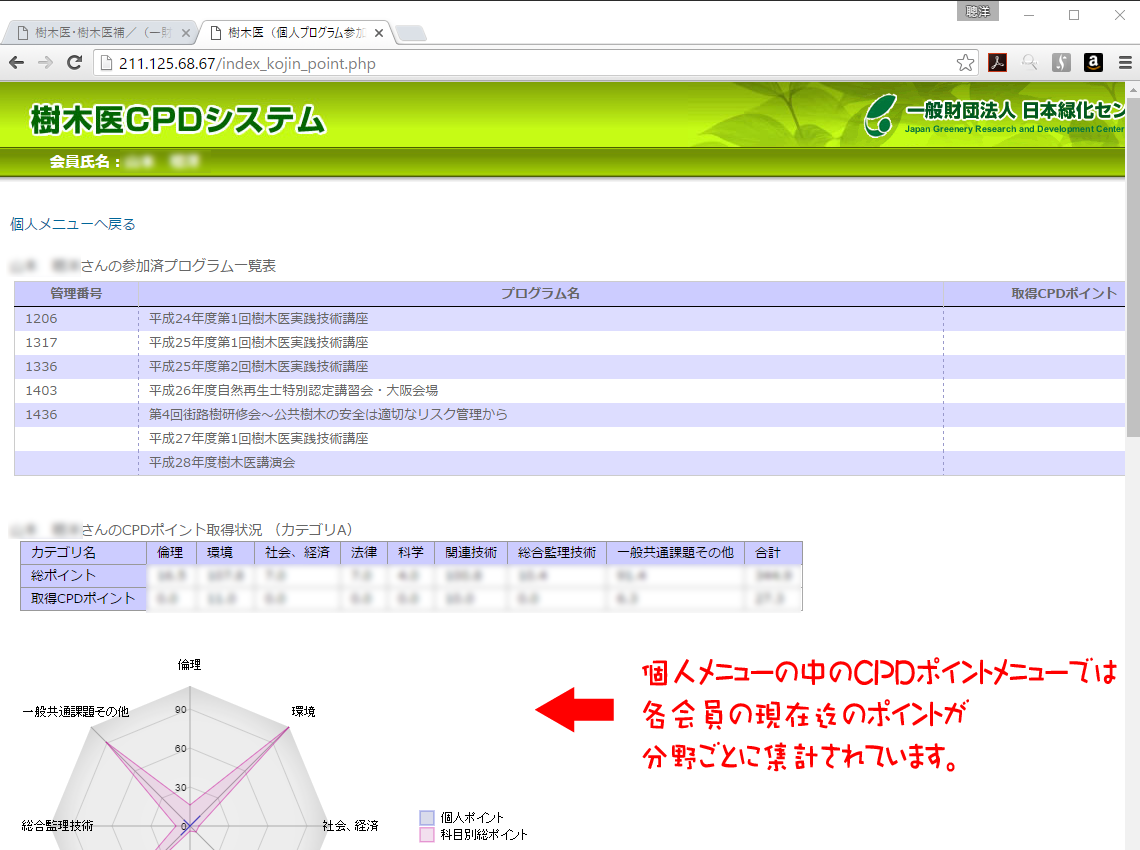The height and width of the screenshot is (850, 1140).
Task: Click the 環境 axis label on radar chart
Action: [303, 711]
